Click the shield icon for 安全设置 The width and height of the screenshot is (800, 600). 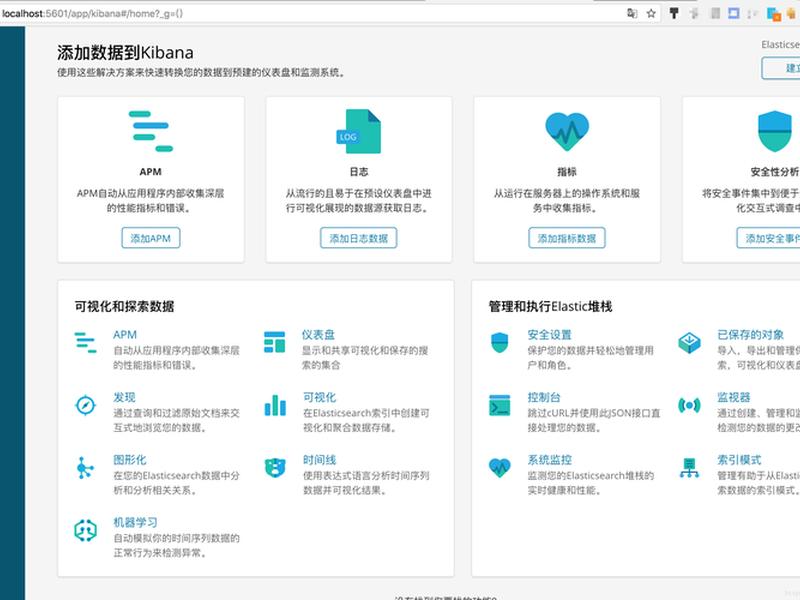(499, 342)
